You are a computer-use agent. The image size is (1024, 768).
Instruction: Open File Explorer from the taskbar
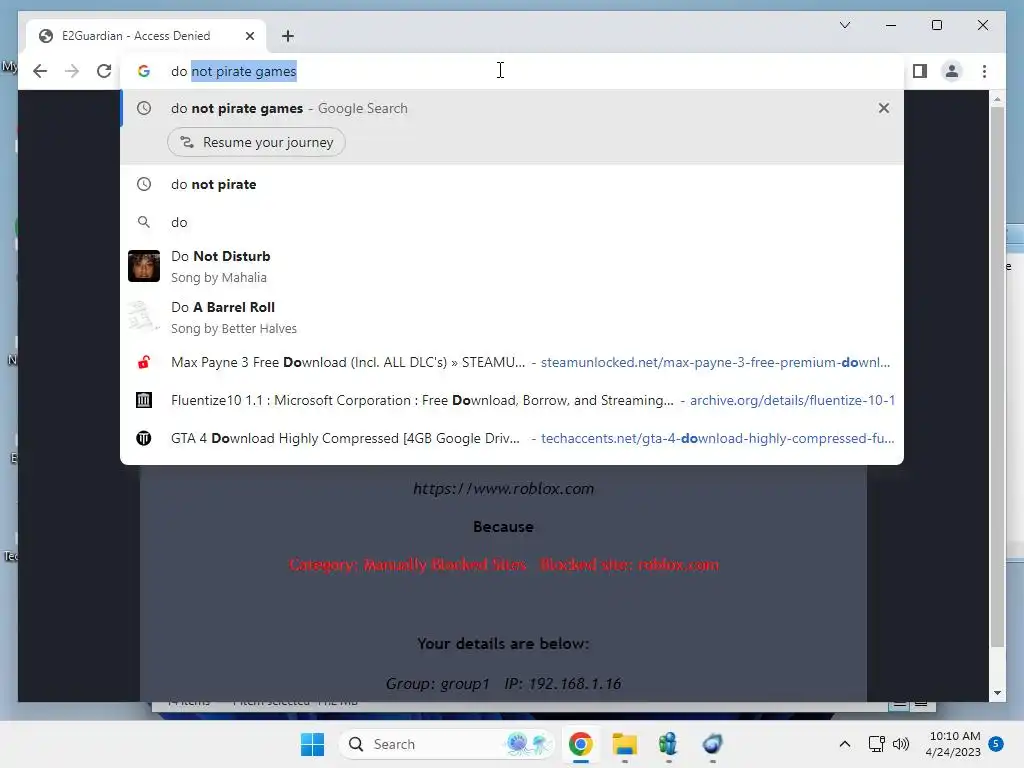(x=624, y=744)
